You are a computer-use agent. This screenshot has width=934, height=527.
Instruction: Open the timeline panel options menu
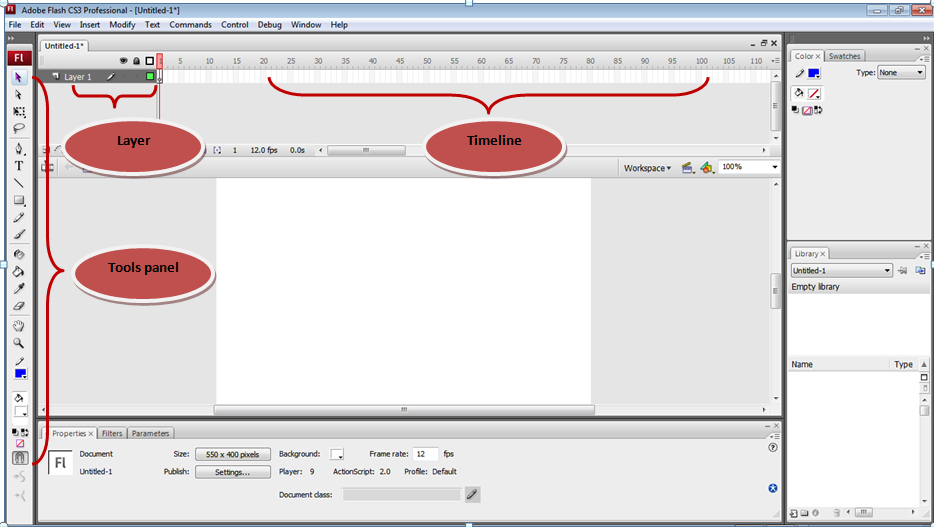(775, 61)
